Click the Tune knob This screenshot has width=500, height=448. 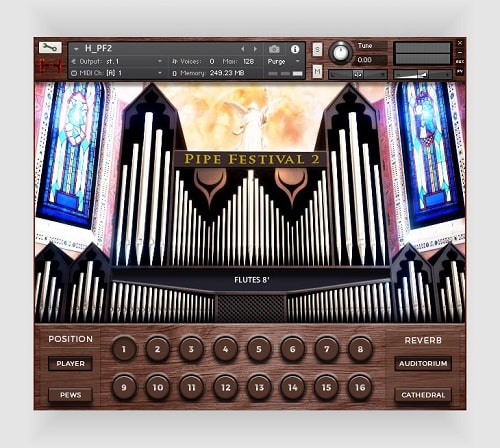coord(341,53)
